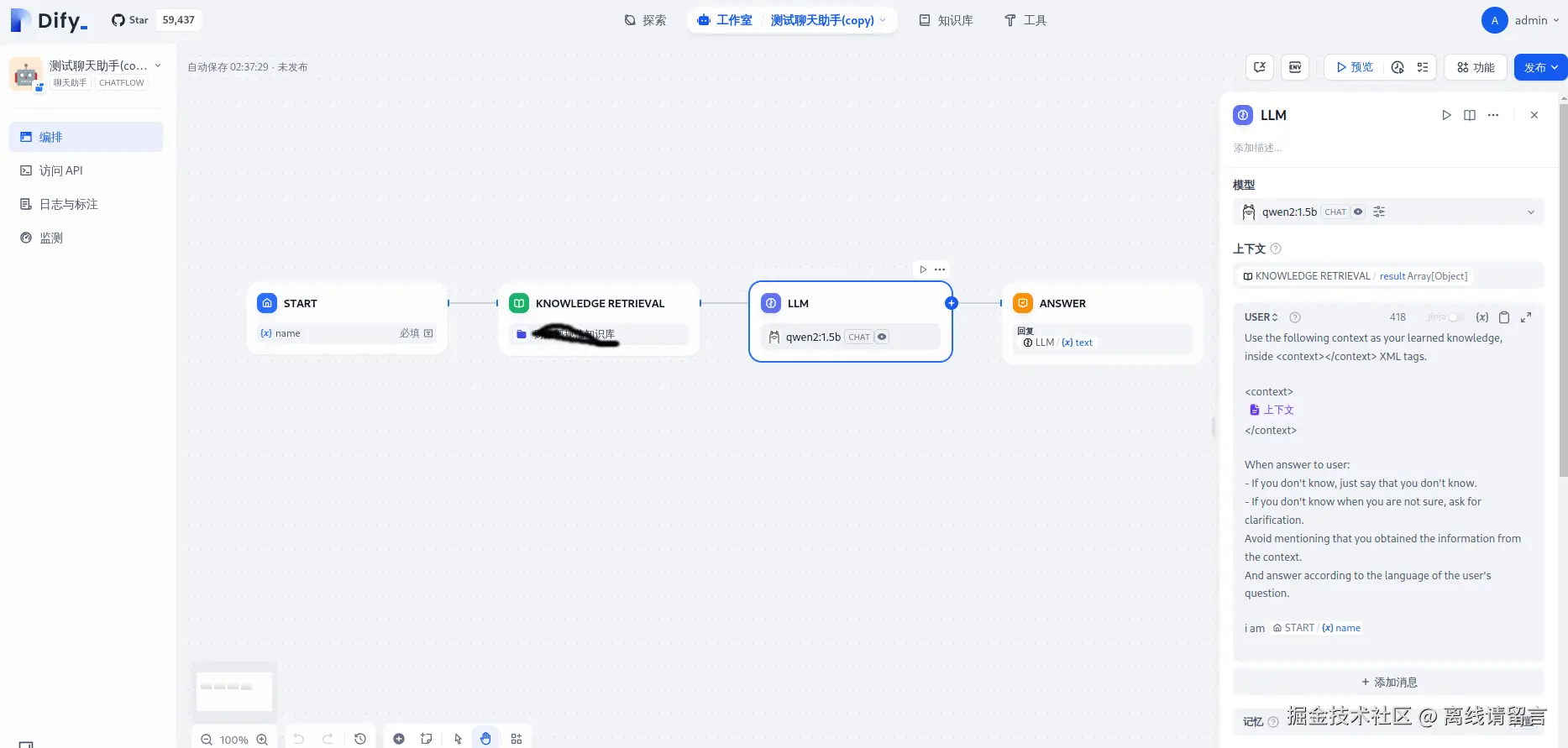Open the LLM panel three-dots menu
Image resolution: width=1568 pixels, height=748 pixels.
click(x=1493, y=115)
